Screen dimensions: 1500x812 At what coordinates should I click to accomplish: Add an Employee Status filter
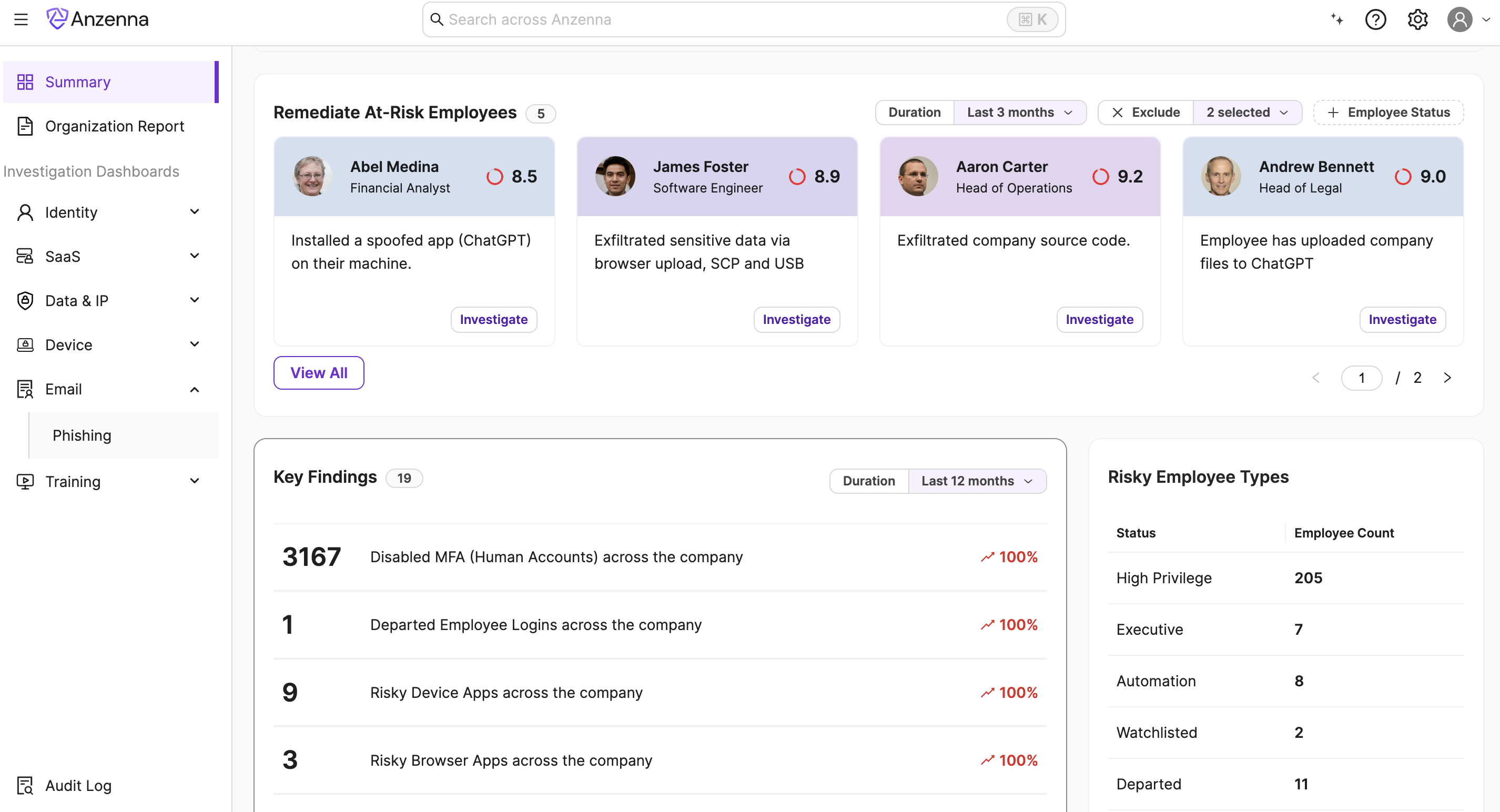(x=1388, y=113)
